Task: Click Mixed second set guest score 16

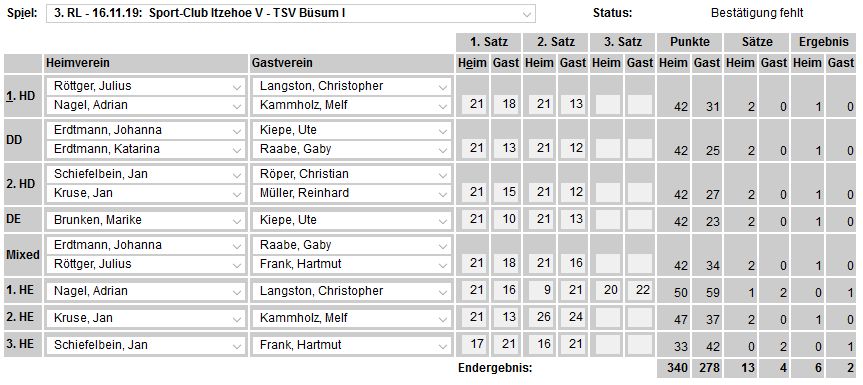Action: (x=573, y=263)
